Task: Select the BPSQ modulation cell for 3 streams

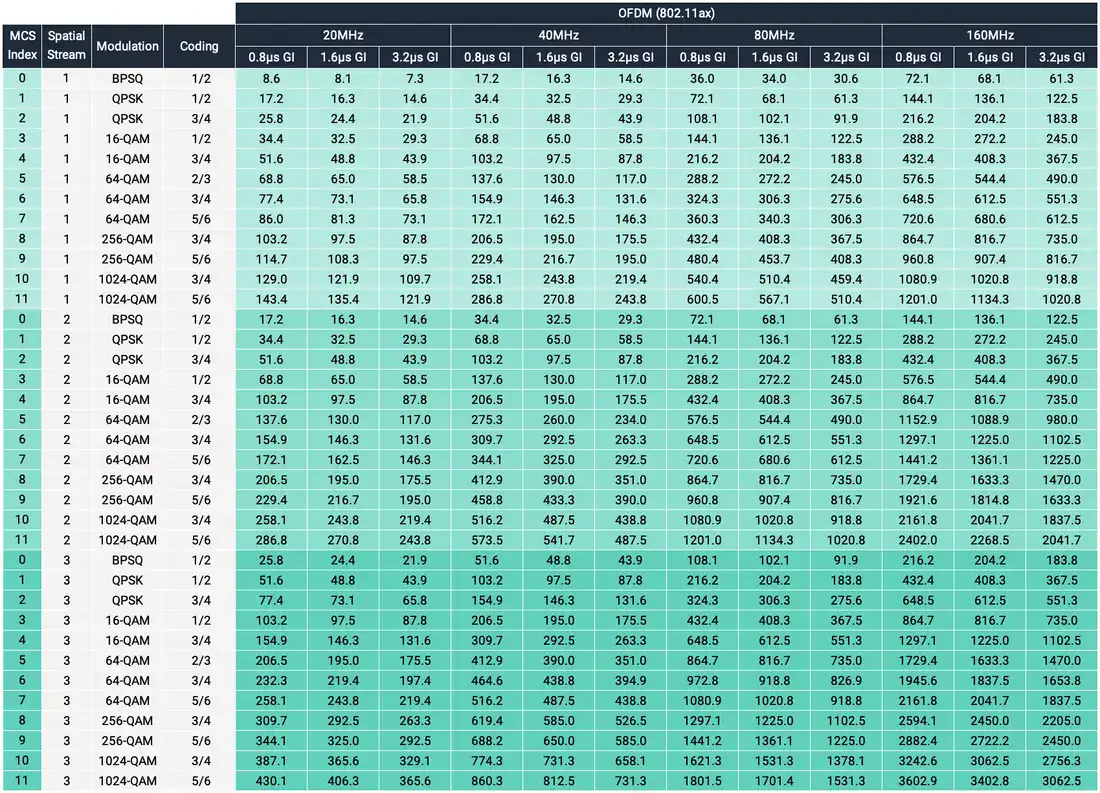Action: click(127, 560)
